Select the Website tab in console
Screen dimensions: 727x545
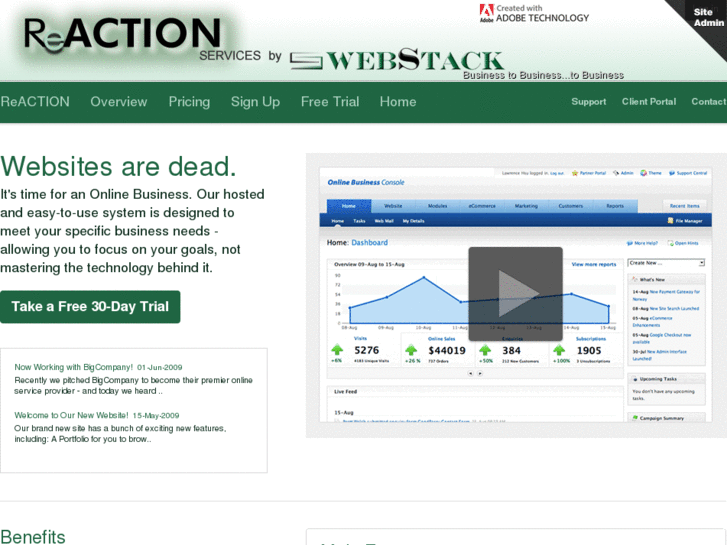[x=393, y=206]
